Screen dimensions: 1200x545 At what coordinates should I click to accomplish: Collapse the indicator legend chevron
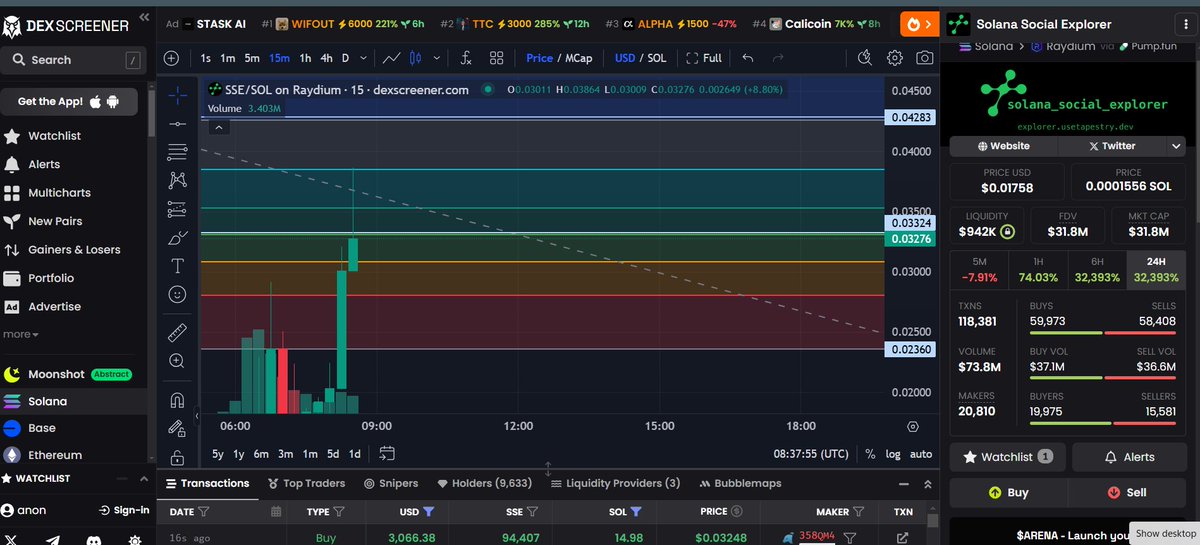(x=220, y=127)
